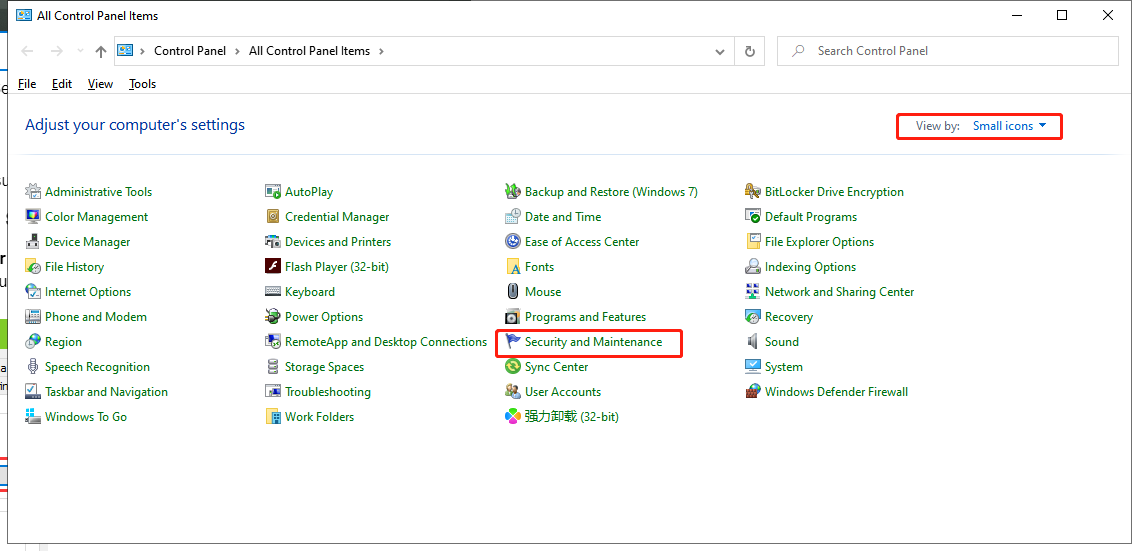Viewport: 1139px width, 551px height.
Task: Open the Sync Center link
Action: [x=556, y=367]
